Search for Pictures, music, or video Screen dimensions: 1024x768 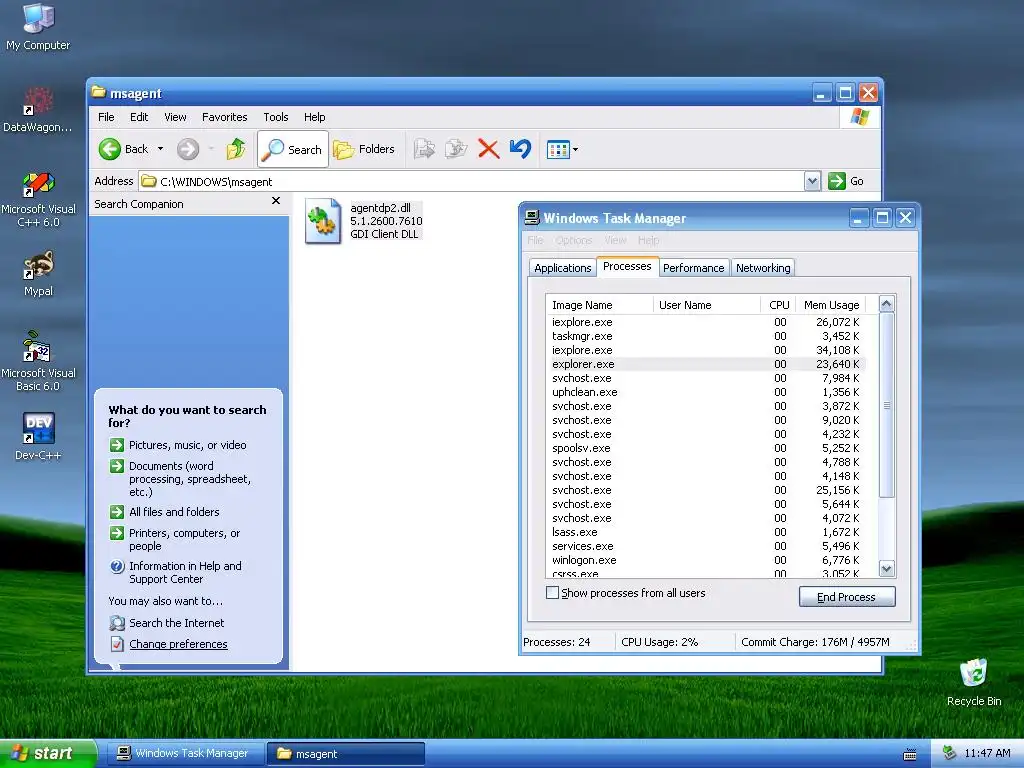point(178,445)
